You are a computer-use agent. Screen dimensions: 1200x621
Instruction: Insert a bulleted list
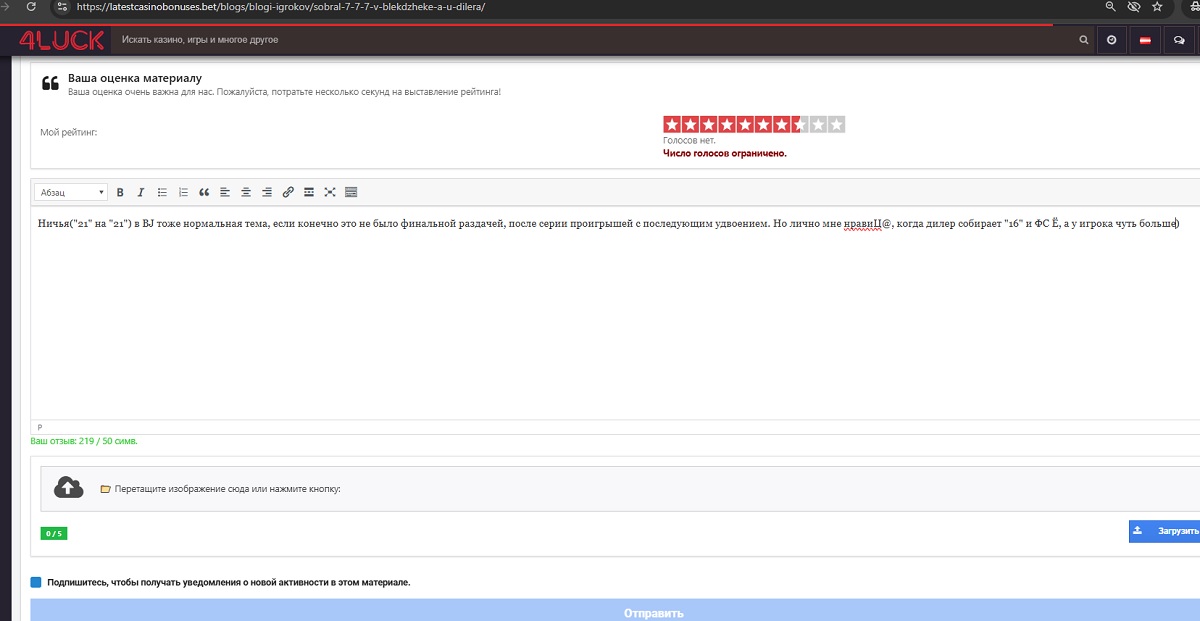[162, 192]
